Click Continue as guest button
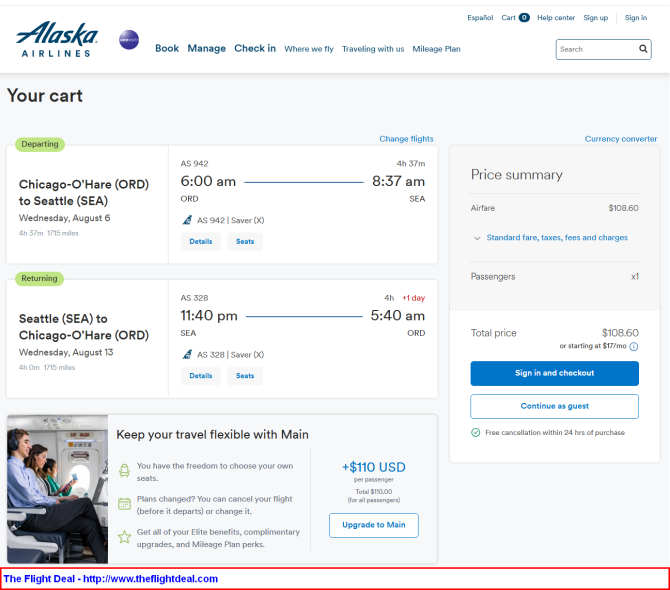The height and width of the screenshot is (590, 670). pyautogui.click(x=554, y=406)
